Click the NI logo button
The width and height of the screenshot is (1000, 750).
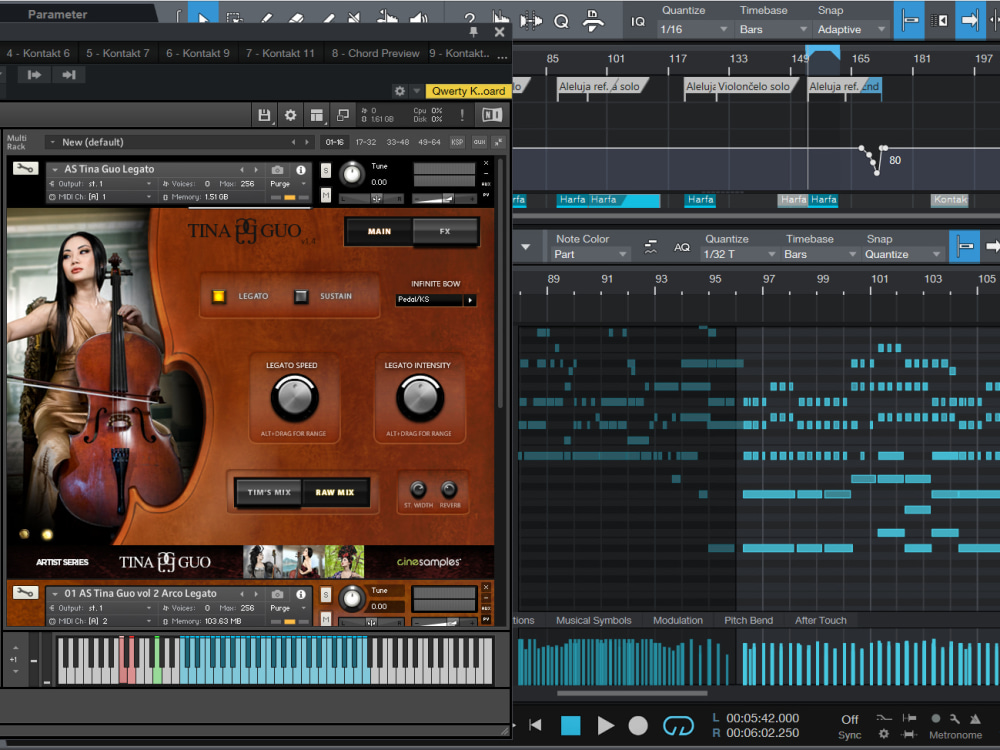492,115
